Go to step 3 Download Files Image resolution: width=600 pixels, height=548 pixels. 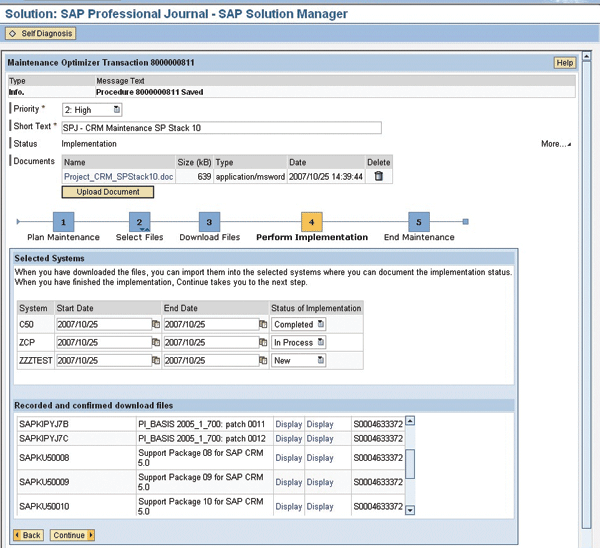(209, 222)
